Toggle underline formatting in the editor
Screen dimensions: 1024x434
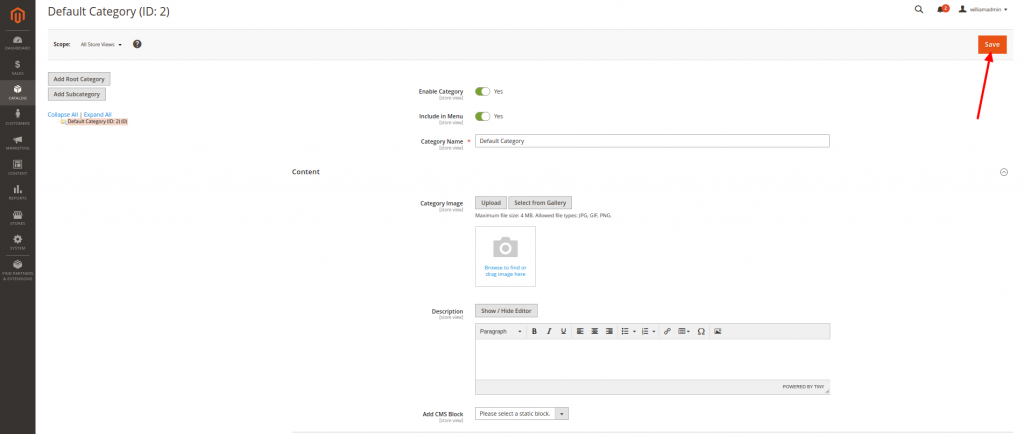click(x=563, y=331)
